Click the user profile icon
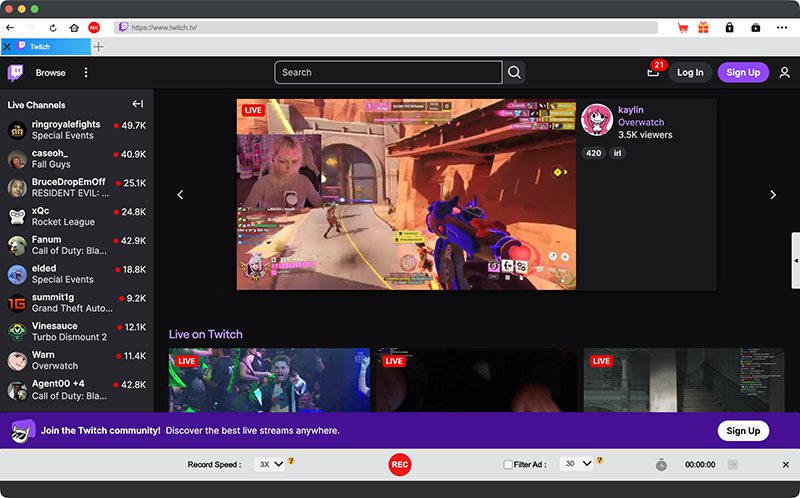Viewport: 800px width, 498px height. 784,72
